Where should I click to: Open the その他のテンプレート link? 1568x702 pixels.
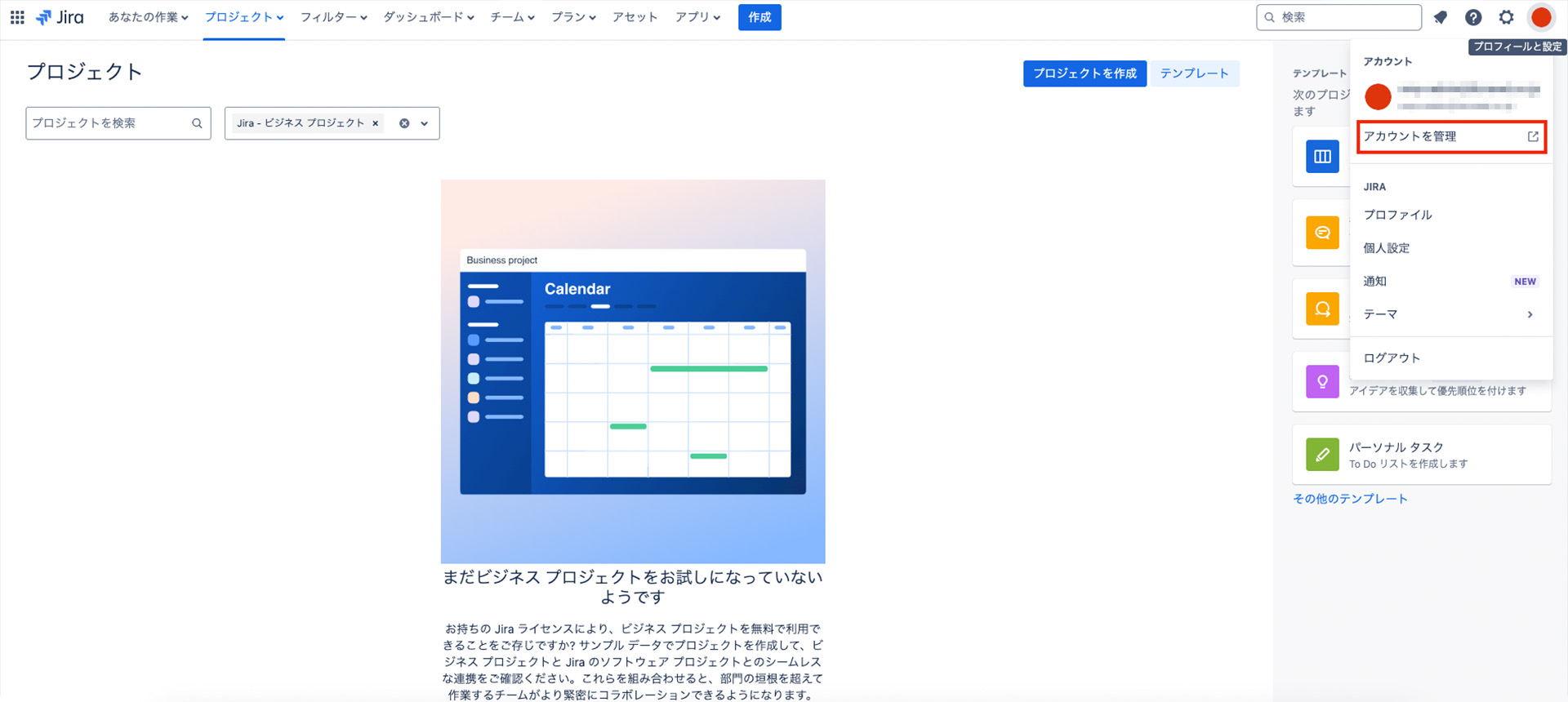[x=1350, y=499]
